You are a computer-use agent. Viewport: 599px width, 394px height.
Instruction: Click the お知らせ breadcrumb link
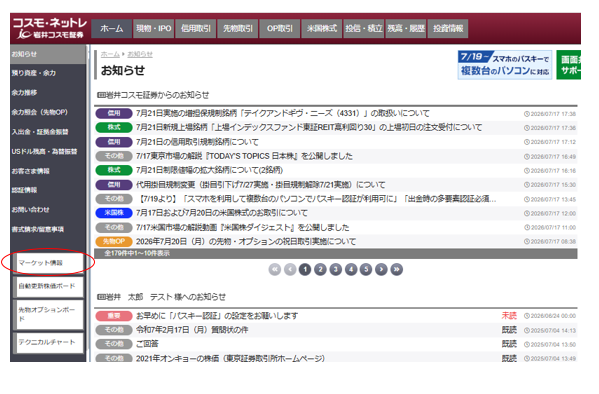point(140,54)
